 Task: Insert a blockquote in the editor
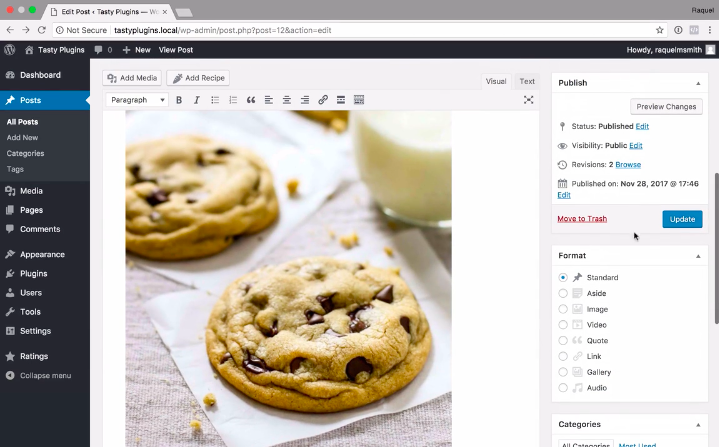251,100
